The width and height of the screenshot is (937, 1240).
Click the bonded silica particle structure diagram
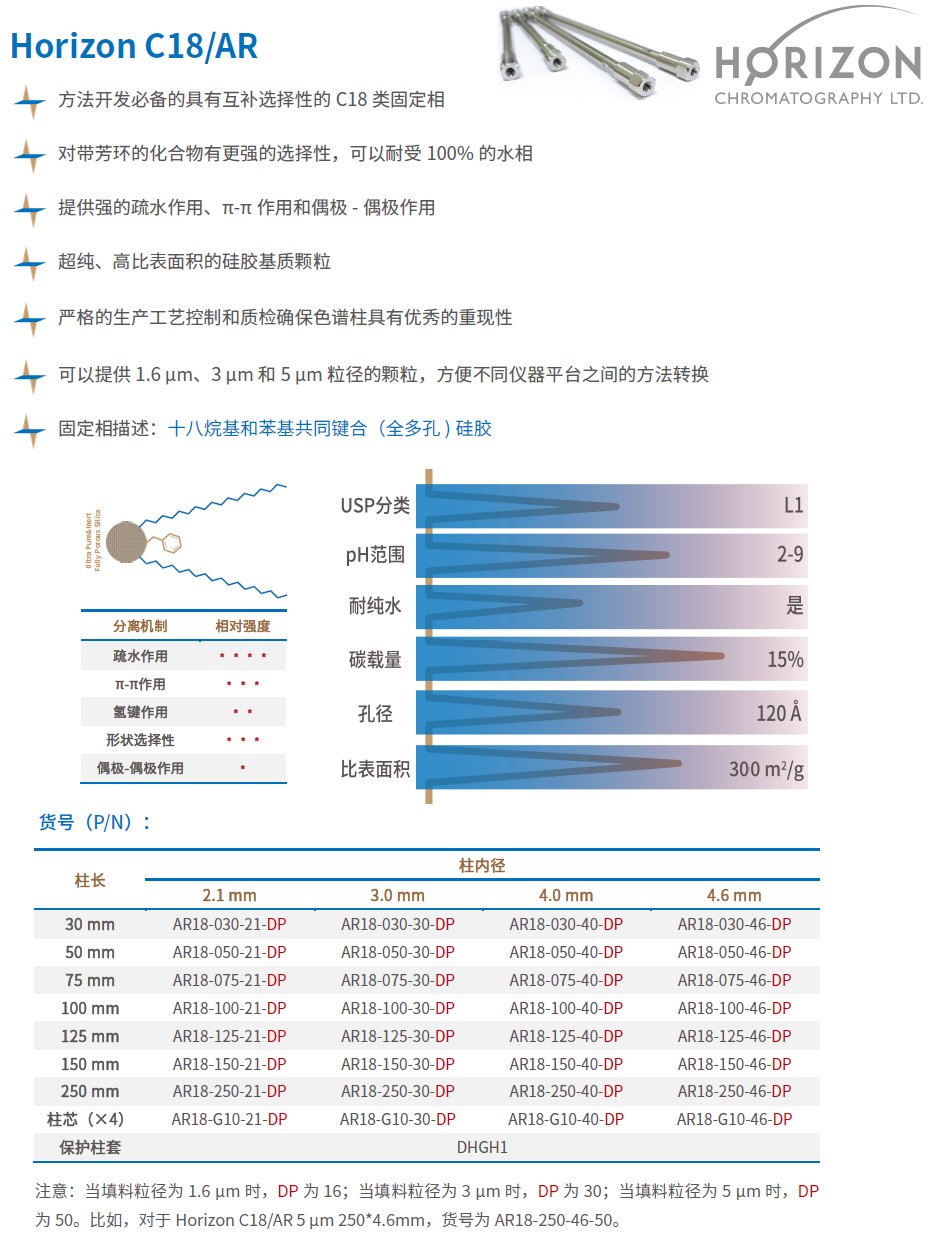[x=186, y=541]
